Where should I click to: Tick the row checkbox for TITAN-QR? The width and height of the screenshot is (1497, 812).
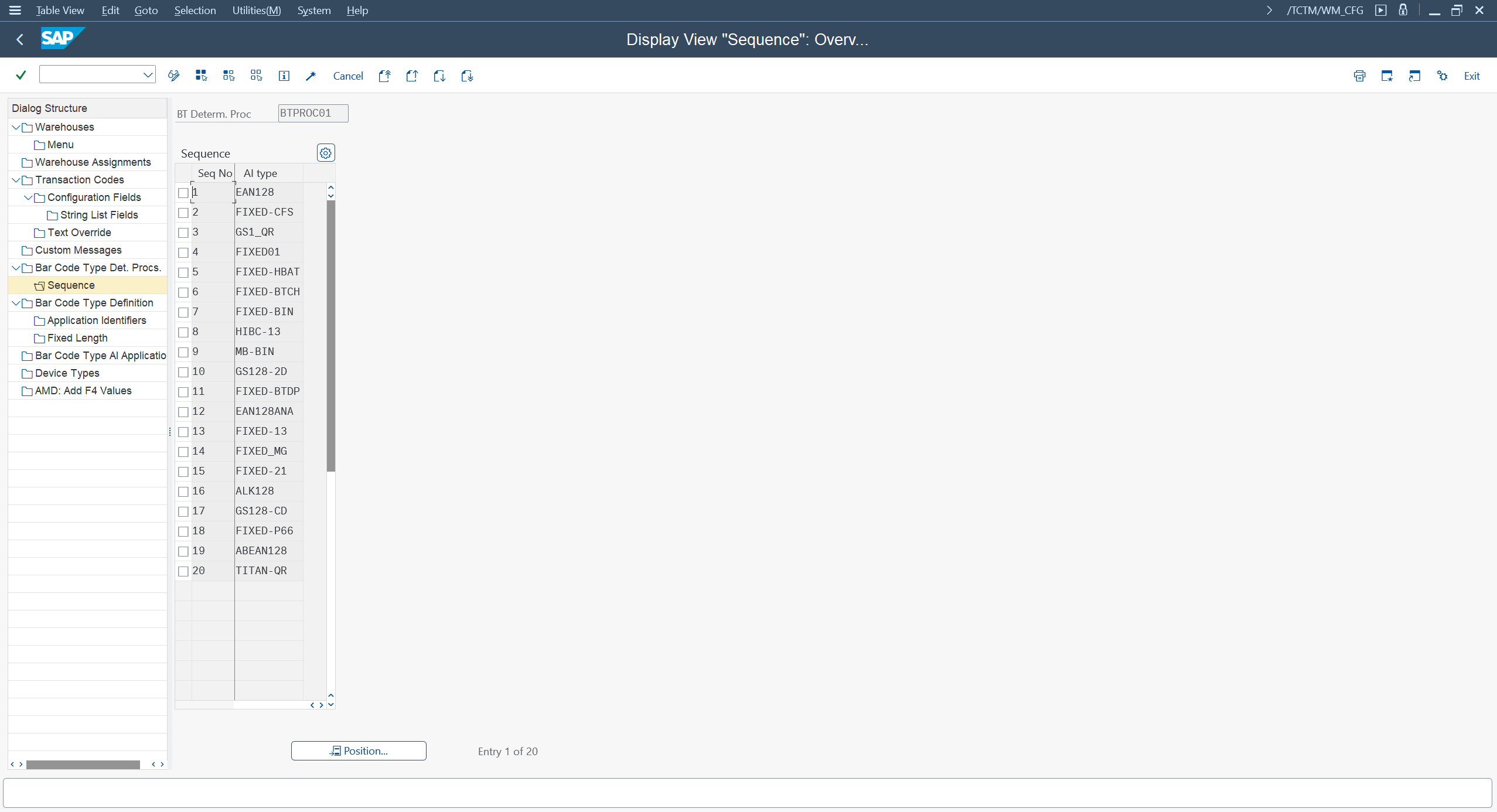click(x=183, y=571)
